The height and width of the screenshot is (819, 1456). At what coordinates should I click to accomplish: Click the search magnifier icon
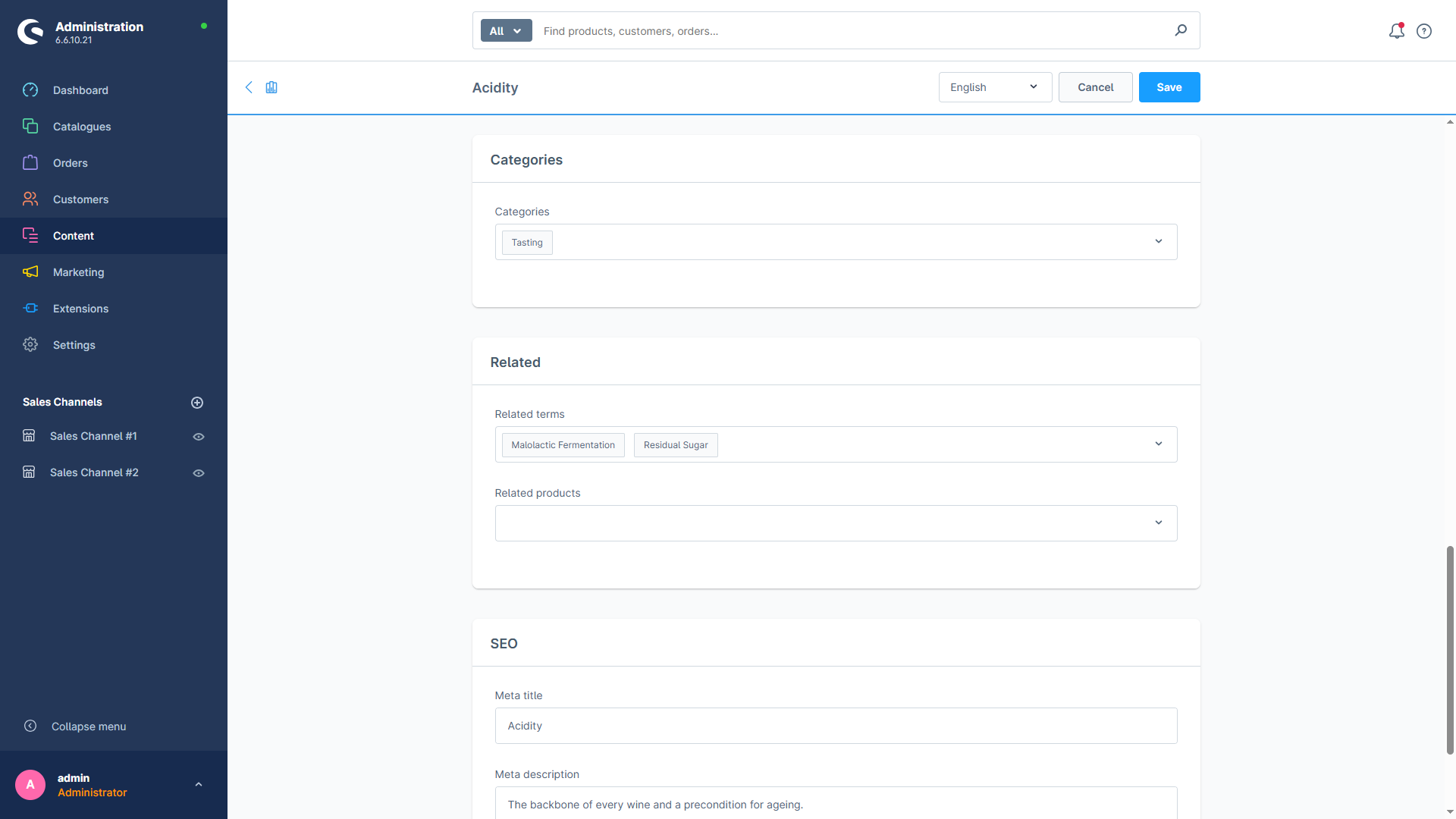(x=1181, y=30)
